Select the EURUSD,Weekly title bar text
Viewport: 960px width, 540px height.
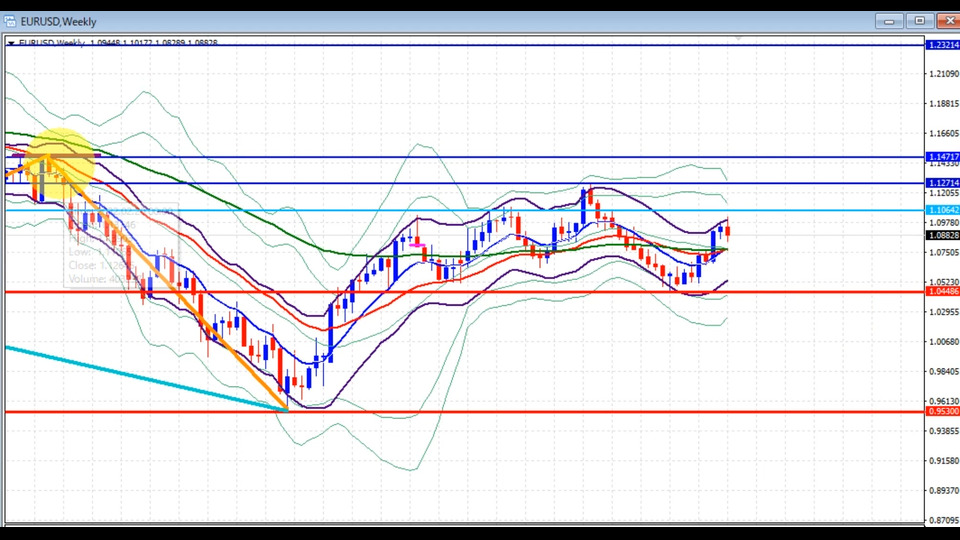tap(59, 21)
